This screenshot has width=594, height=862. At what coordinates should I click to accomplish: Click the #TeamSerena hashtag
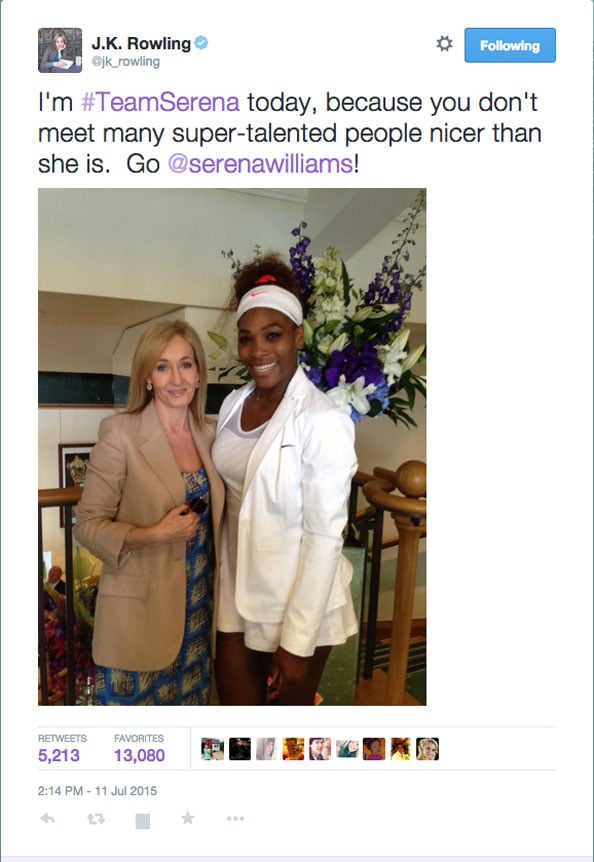coord(160,102)
